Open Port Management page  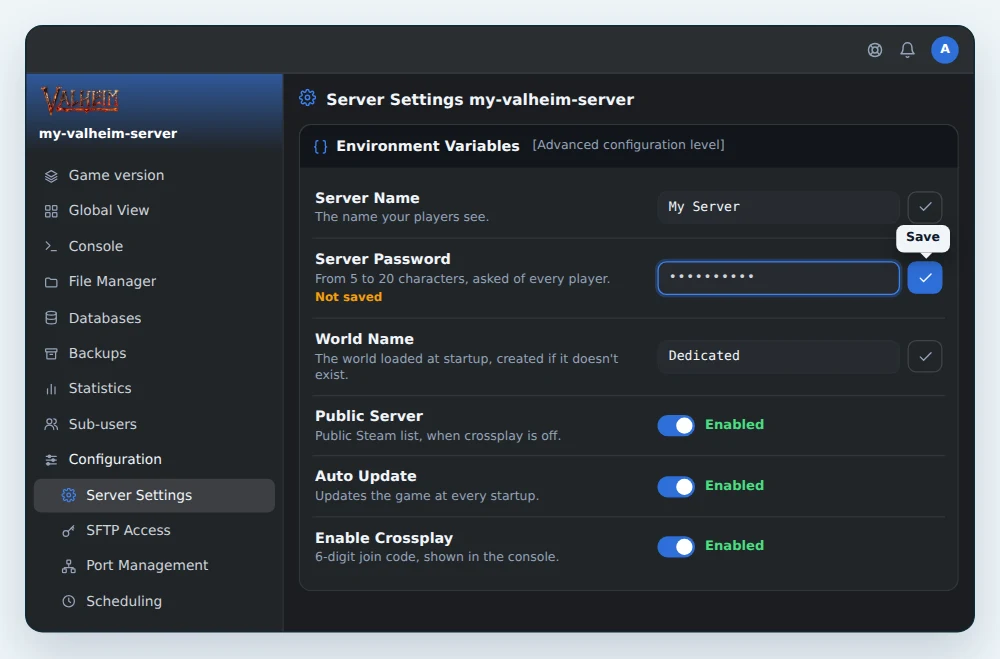pyautogui.click(x=154, y=565)
